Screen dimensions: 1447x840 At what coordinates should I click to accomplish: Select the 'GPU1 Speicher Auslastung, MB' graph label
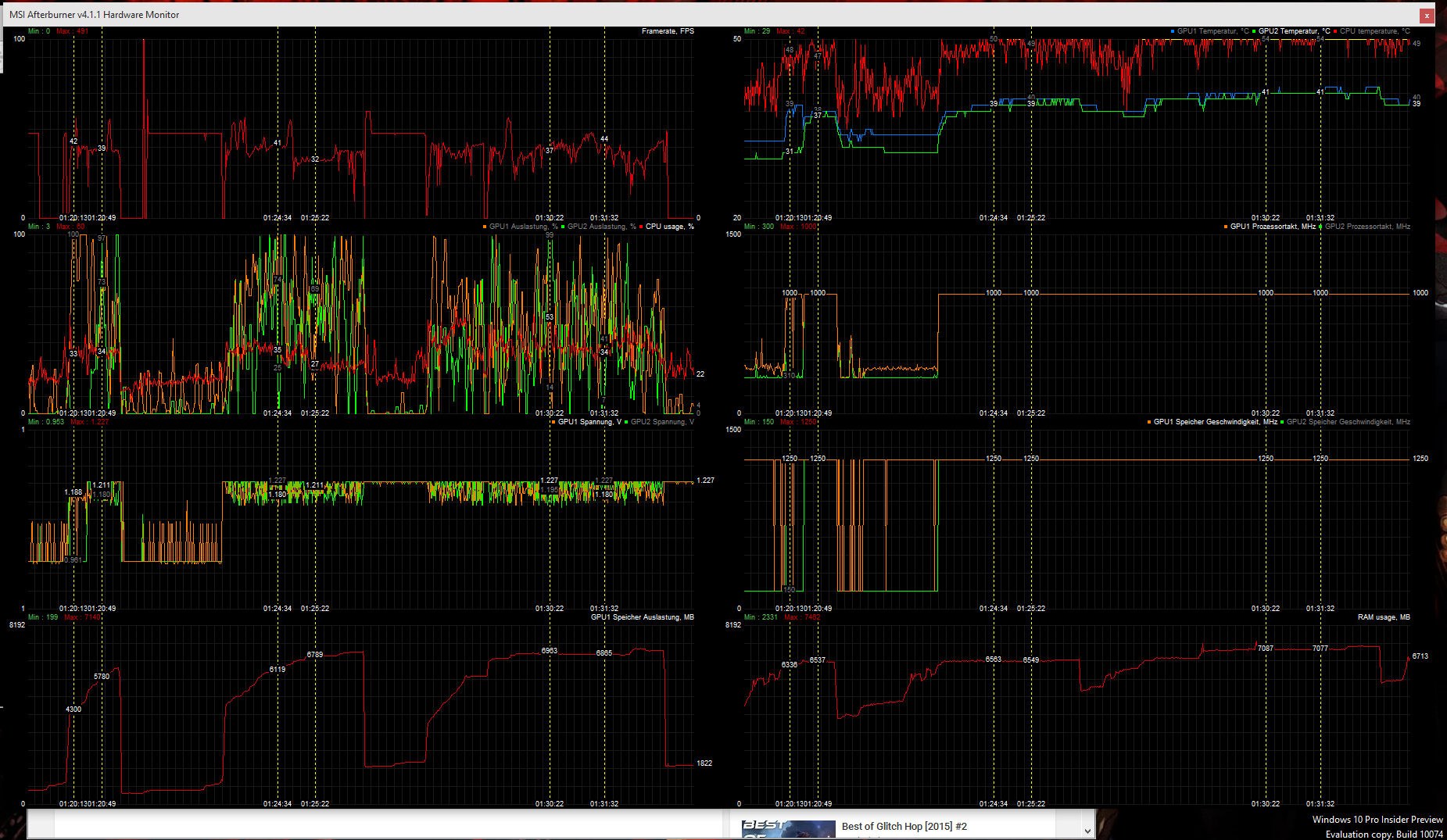pyautogui.click(x=643, y=617)
